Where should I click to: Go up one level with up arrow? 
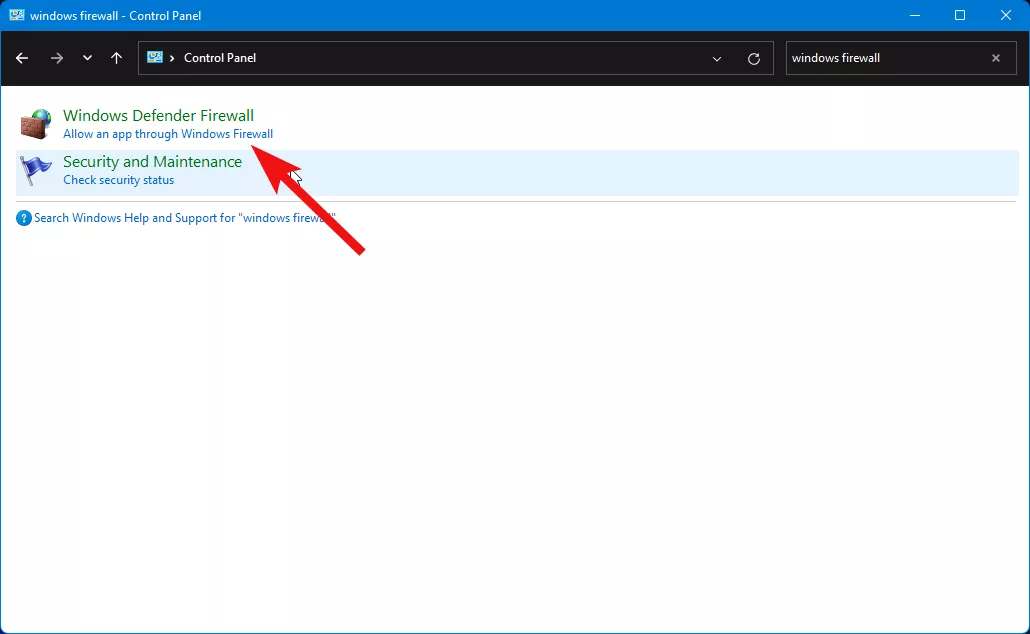(x=116, y=58)
